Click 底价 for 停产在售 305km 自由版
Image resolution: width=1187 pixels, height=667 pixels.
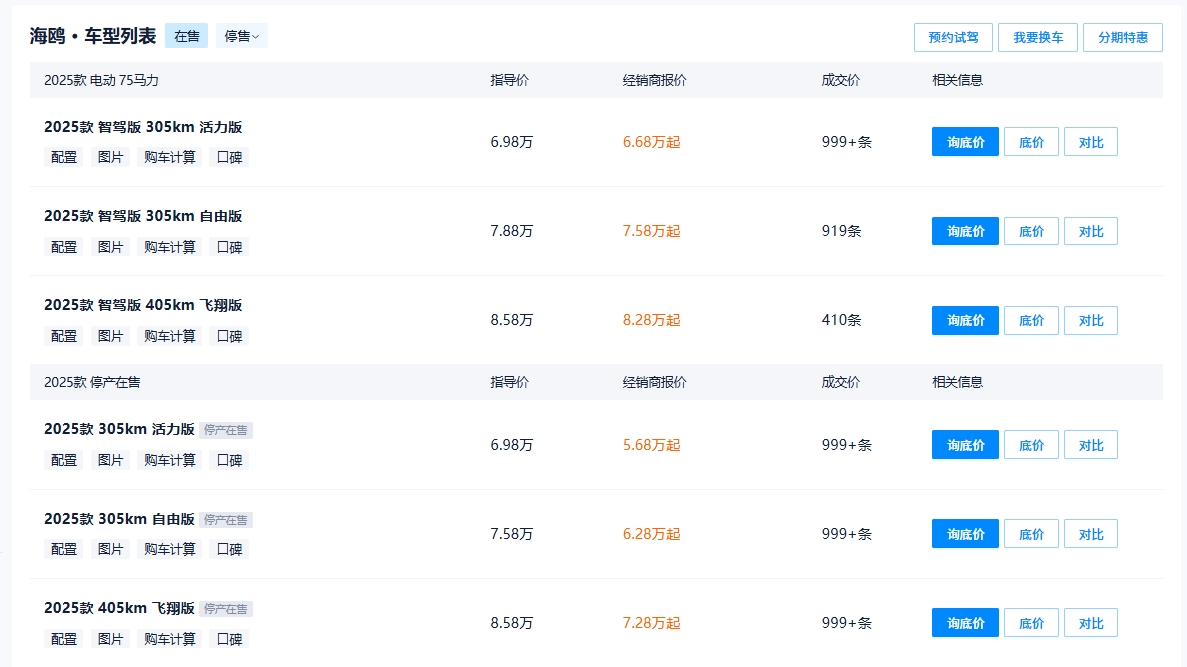[1031, 534]
